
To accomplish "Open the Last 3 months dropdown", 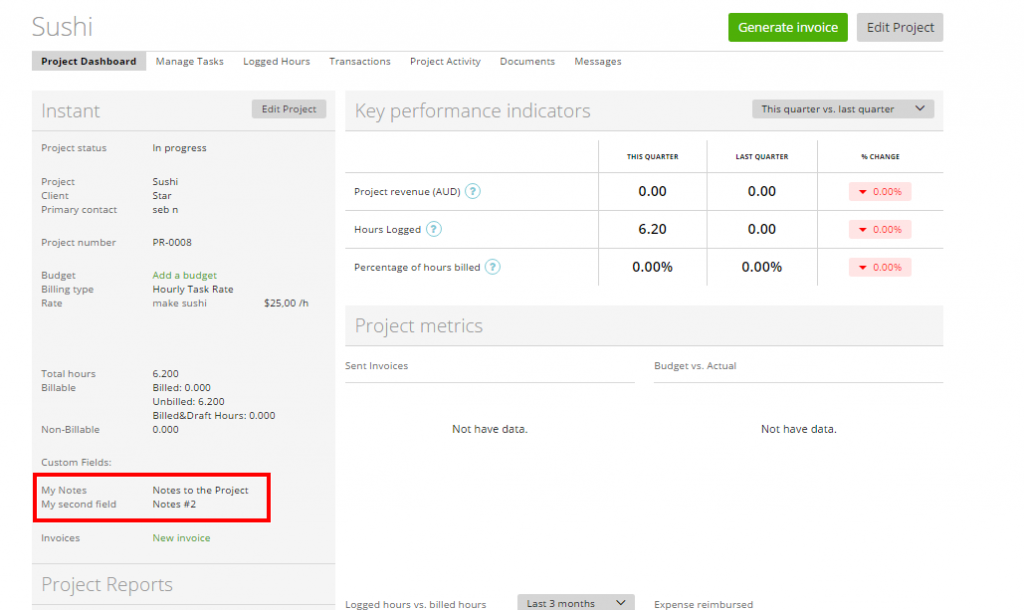I will 575,602.
